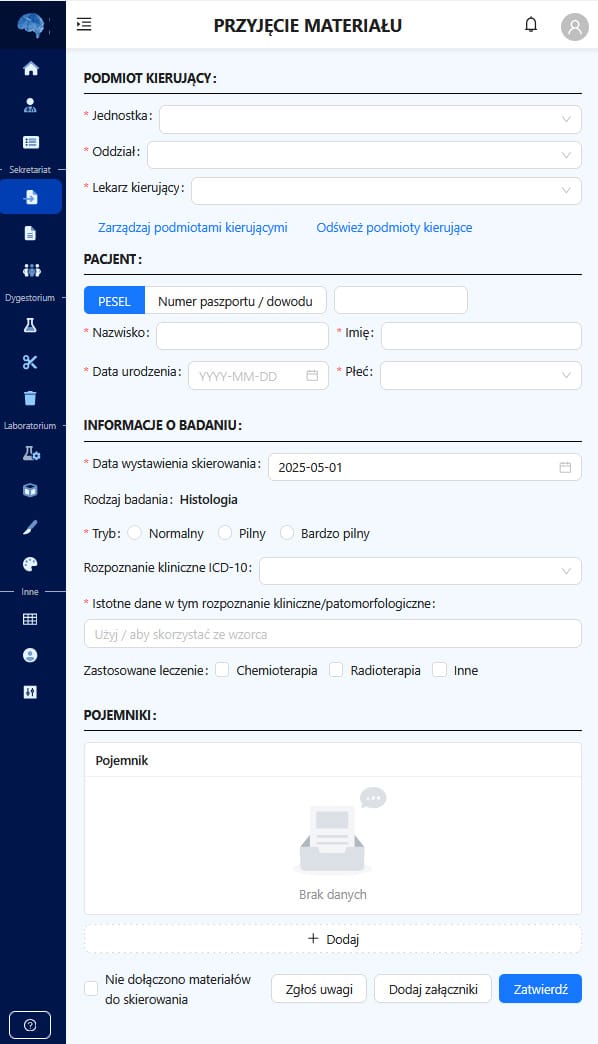
Task: Click the doctor user icon in sidebar
Action: tap(31, 105)
